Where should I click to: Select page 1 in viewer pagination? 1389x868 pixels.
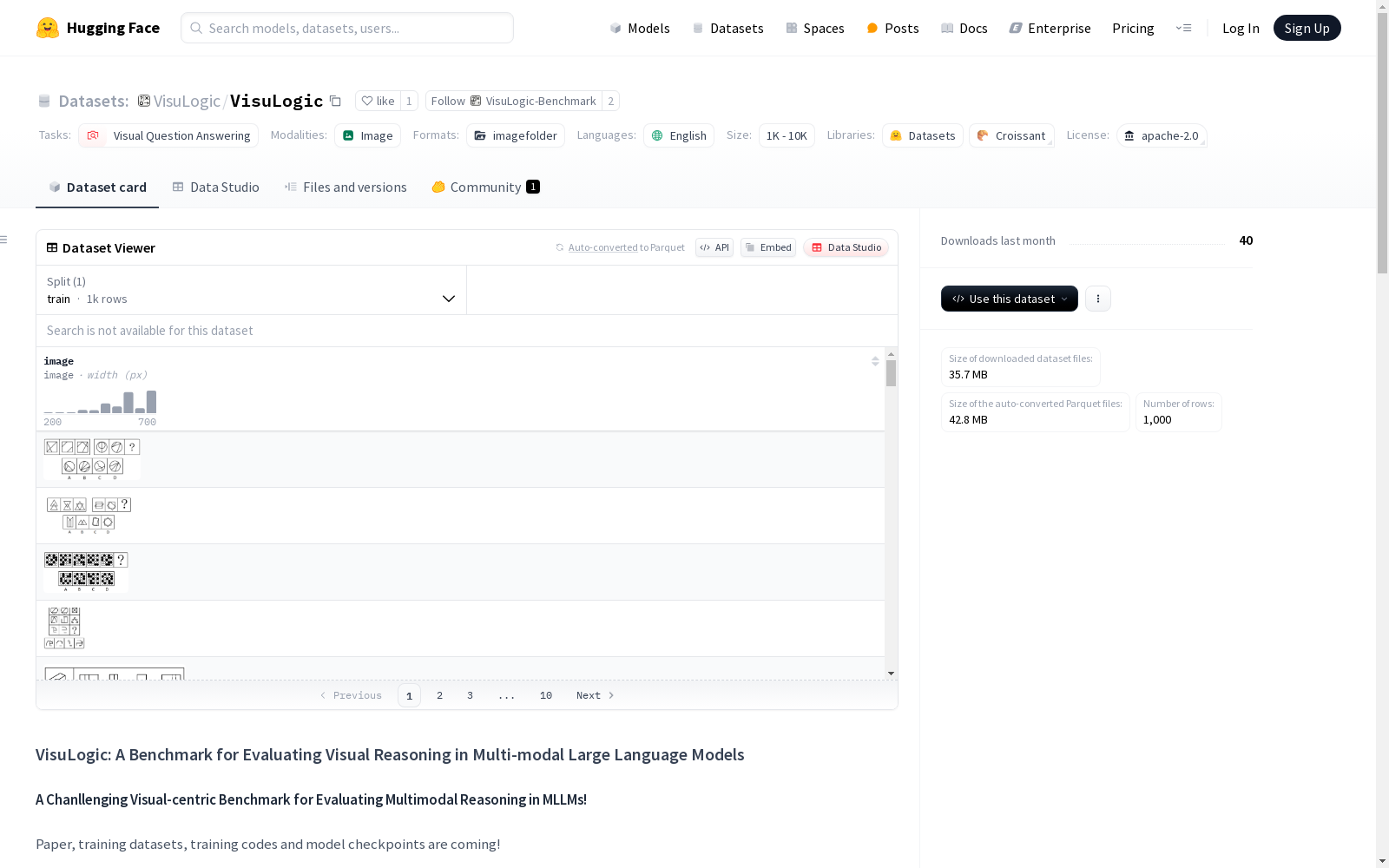409,695
